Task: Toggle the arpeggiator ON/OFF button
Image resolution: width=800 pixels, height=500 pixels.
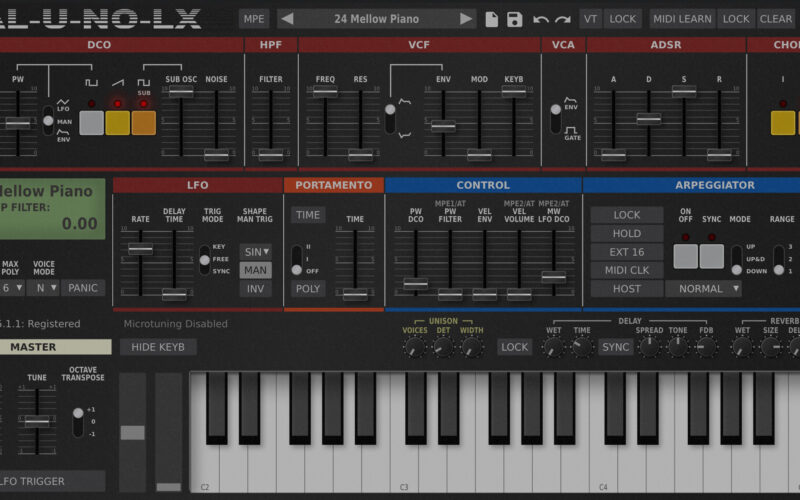Action: click(685, 256)
